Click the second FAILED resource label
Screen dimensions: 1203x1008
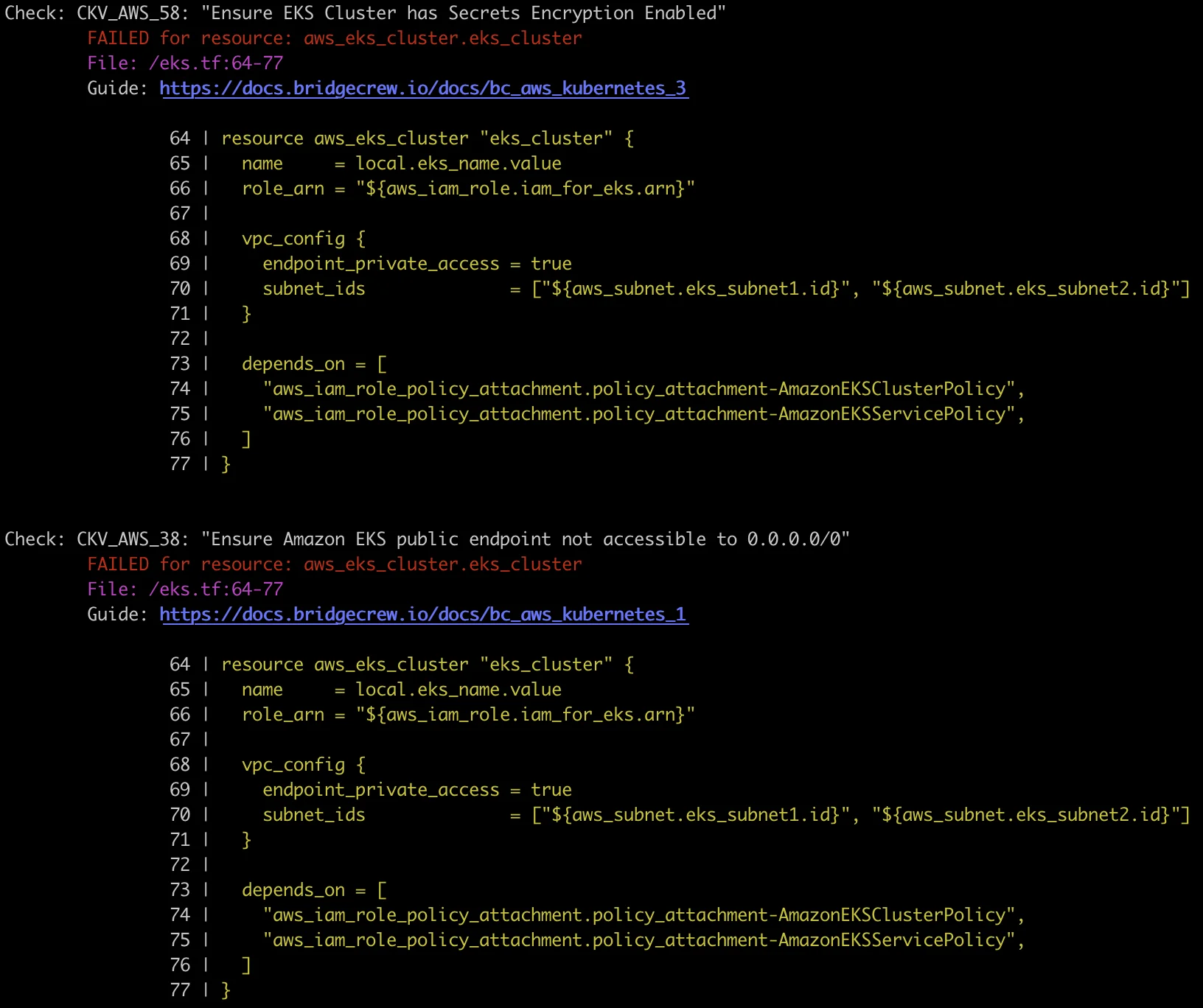pyautogui.click(x=119, y=564)
